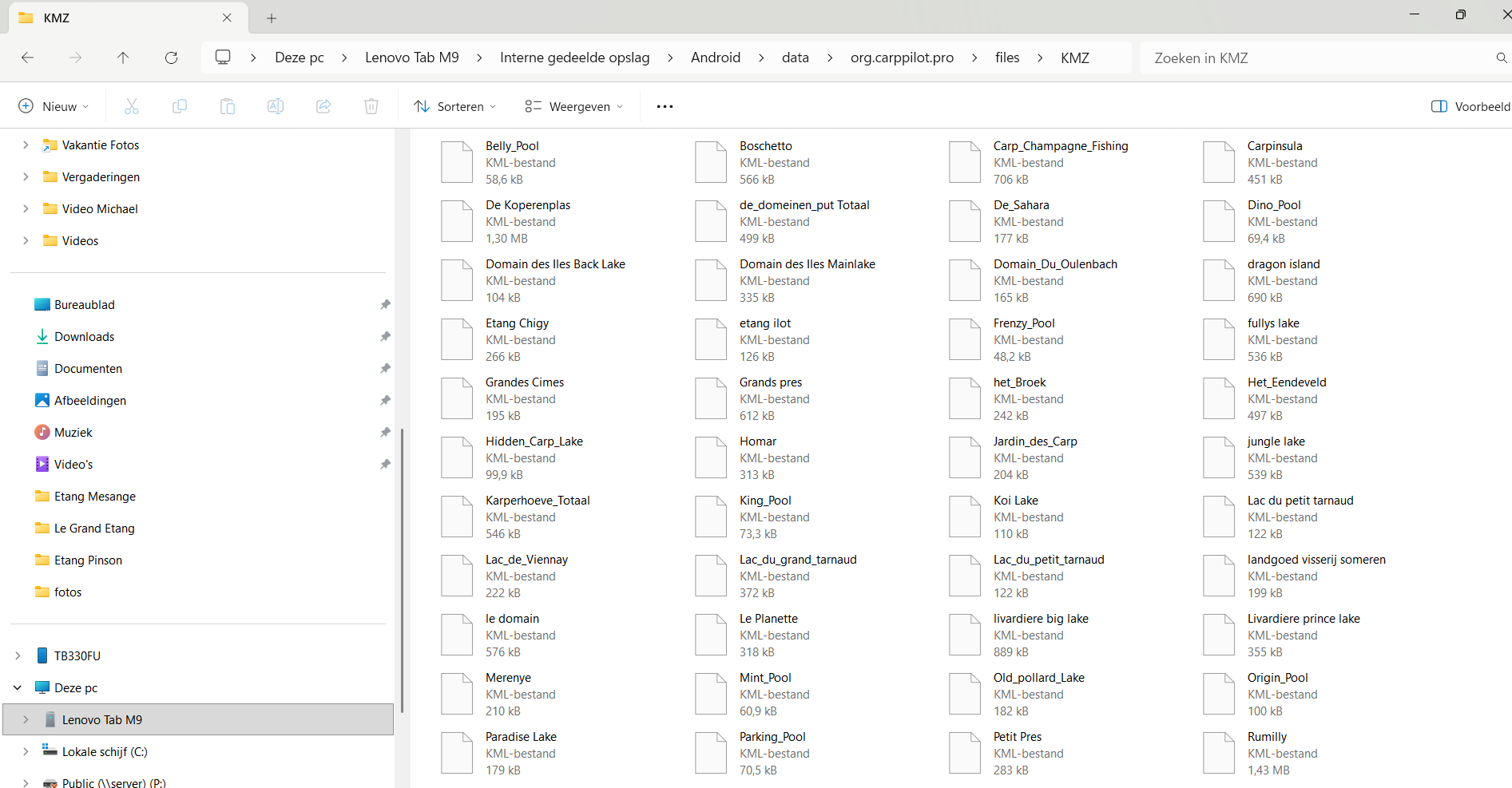
Task: Click the Delete trash can icon
Action: [x=371, y=106]
